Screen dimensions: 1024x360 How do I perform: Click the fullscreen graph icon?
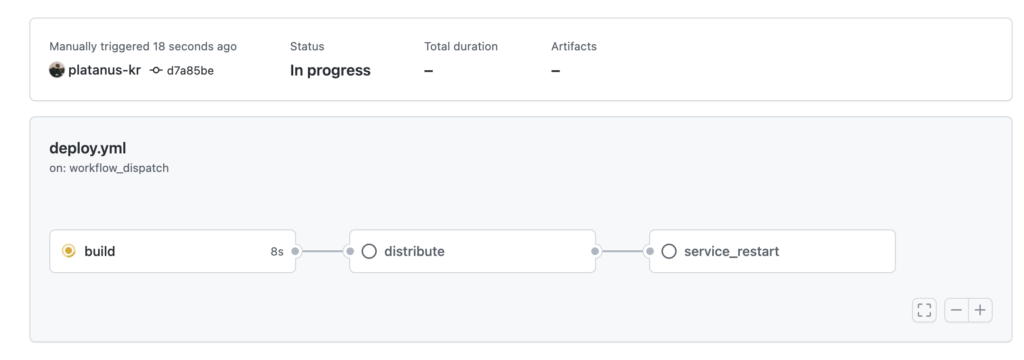(x=924, y=310)
